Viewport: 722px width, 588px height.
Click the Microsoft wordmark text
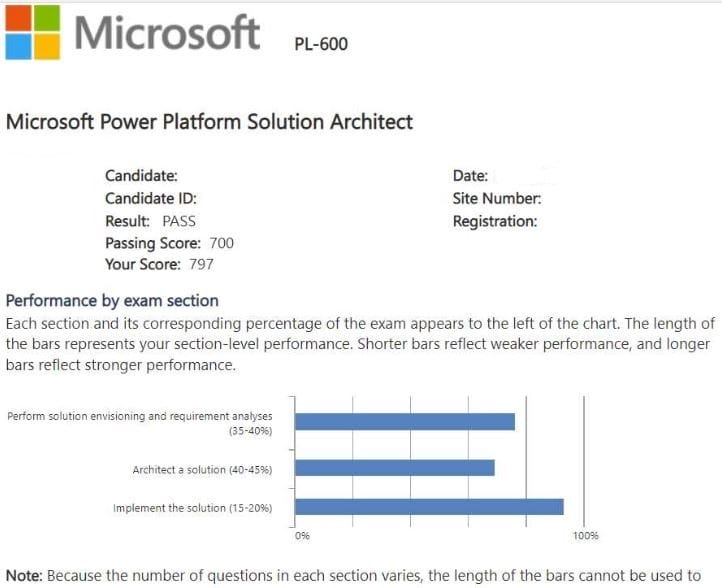pos(167,32)
